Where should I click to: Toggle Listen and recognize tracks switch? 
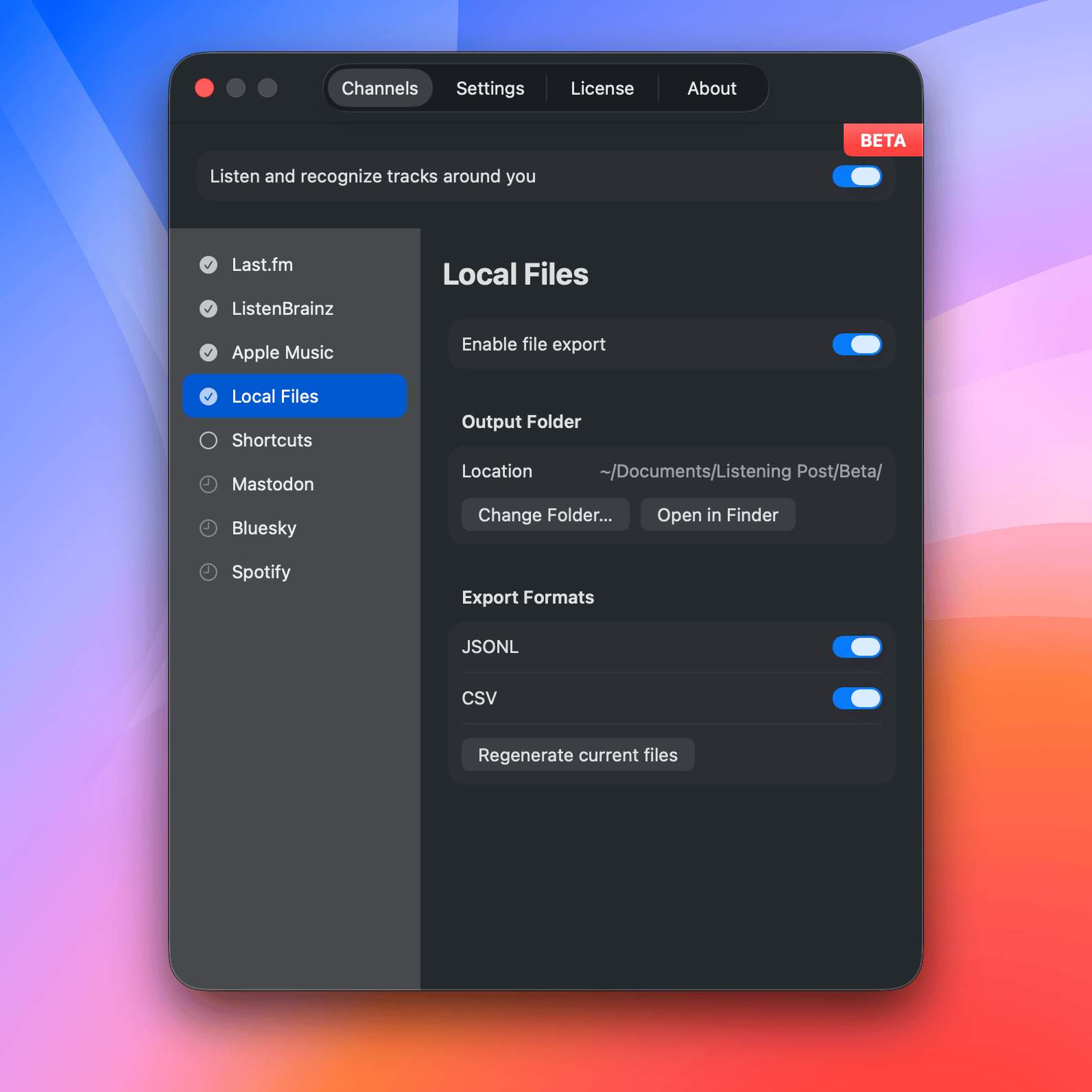click(x=857, y=176)
